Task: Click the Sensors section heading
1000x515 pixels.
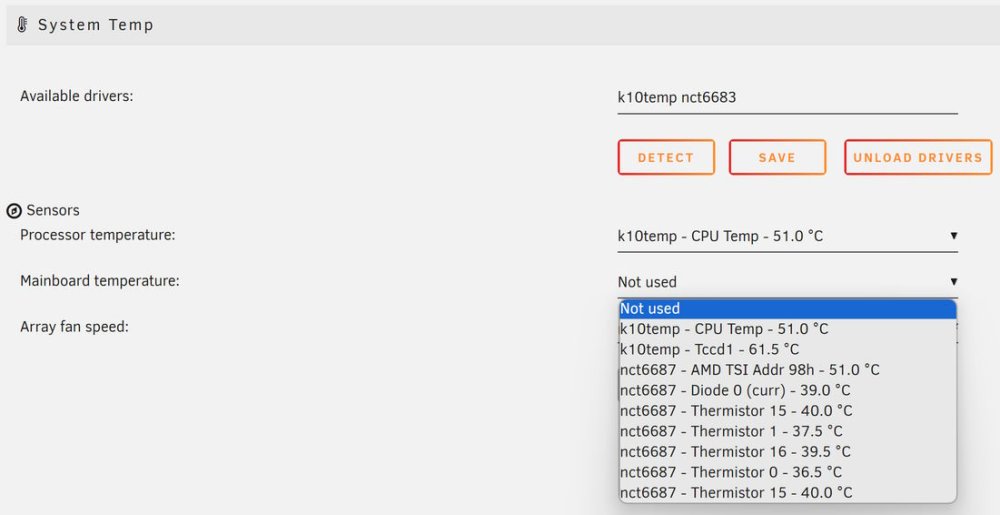Action: (x=53, y=210)
